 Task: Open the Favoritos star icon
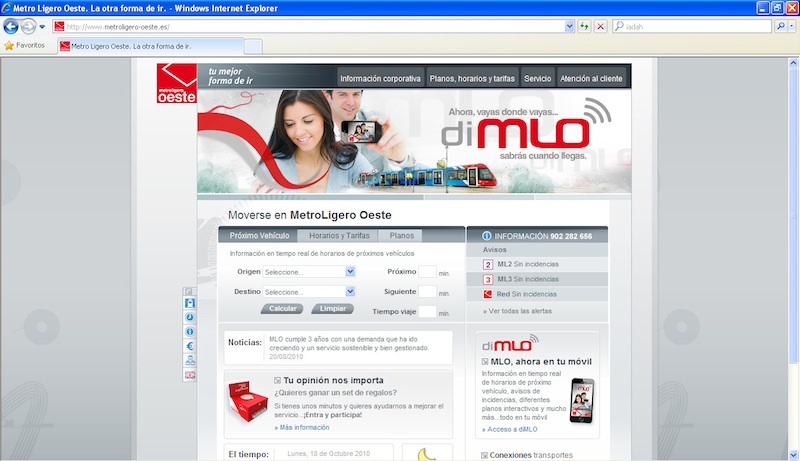(9, 45)
